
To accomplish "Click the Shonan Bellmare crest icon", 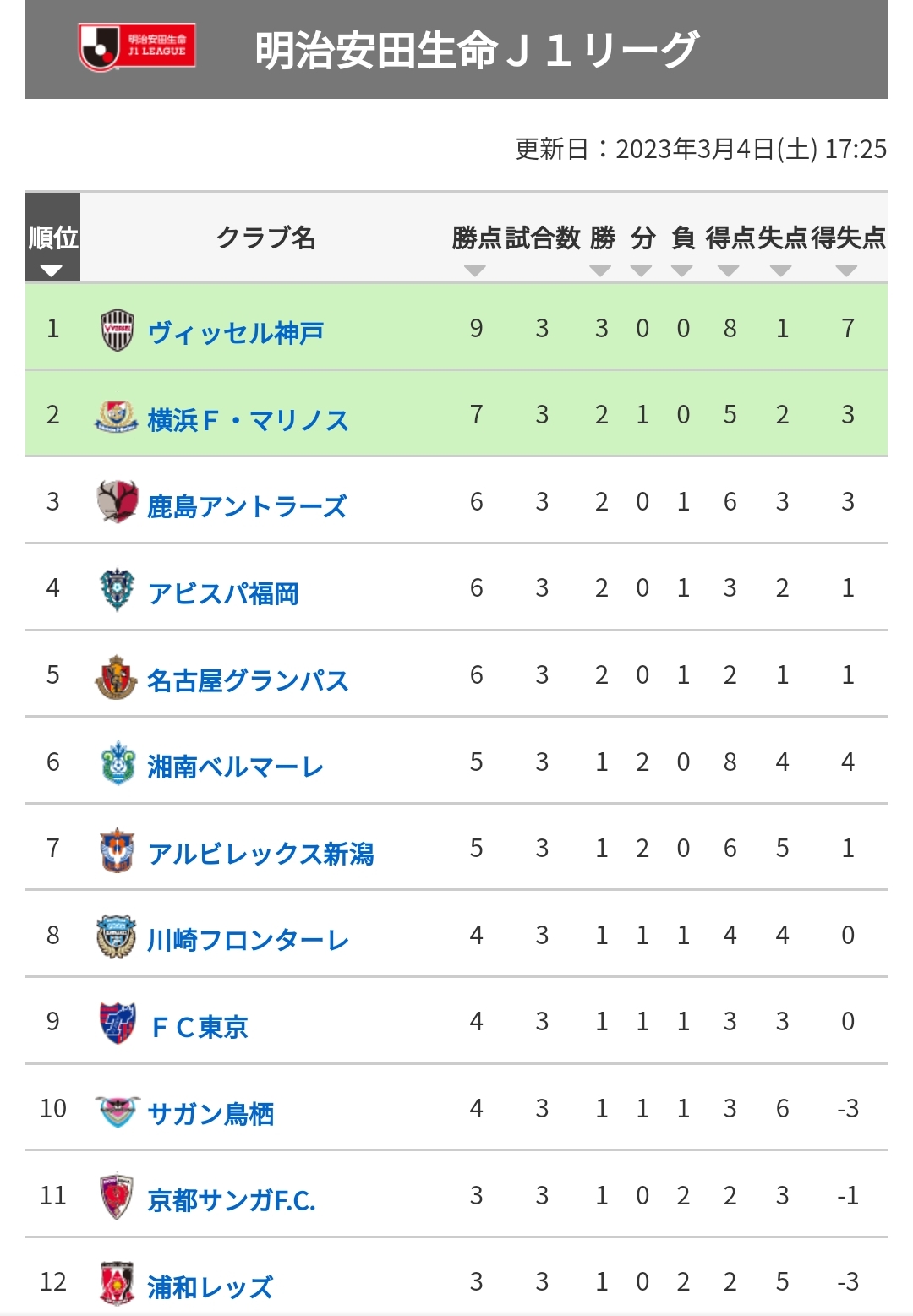I will click(118, 763).
